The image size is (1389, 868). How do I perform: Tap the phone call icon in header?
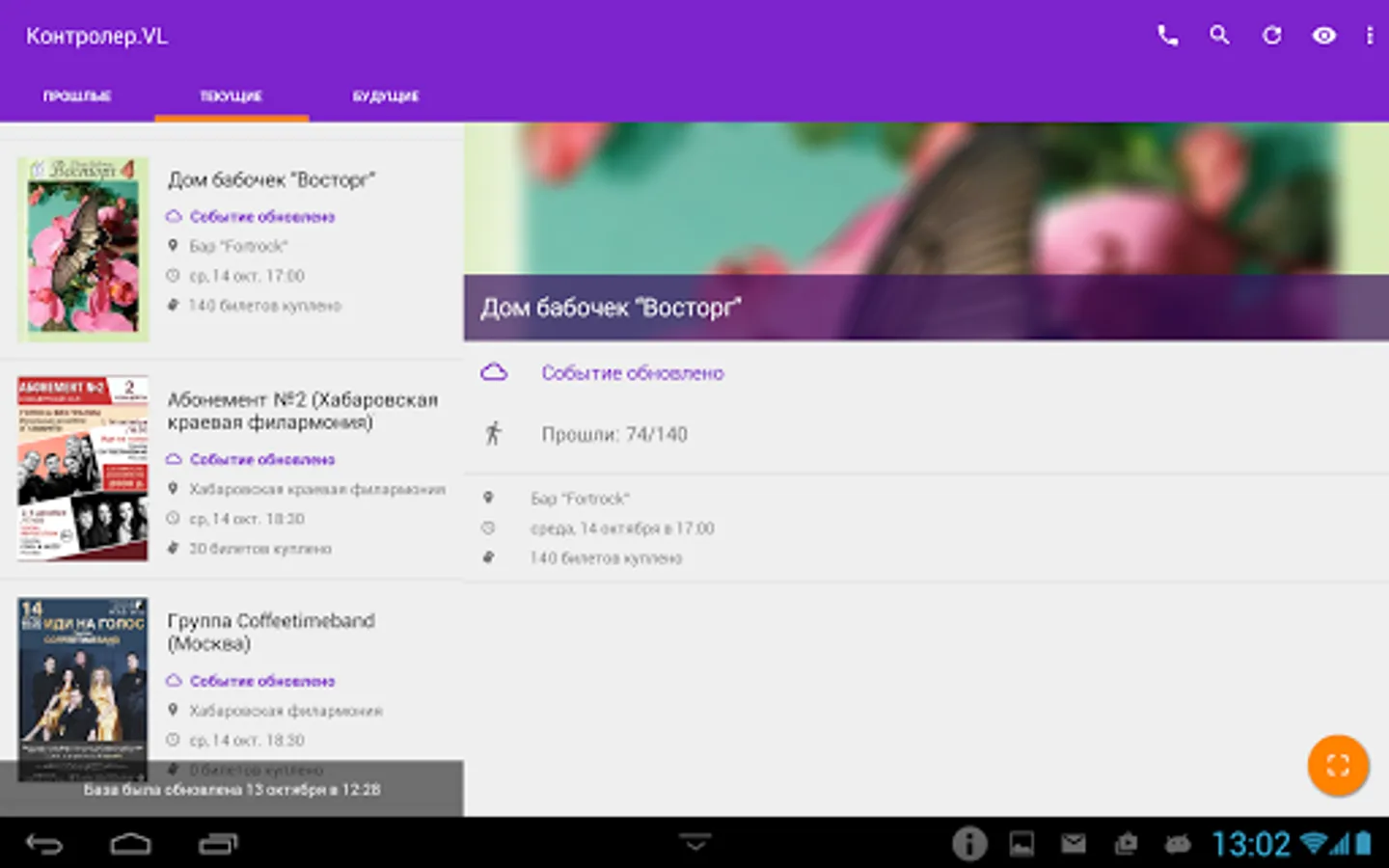click(x=1167, y=37)
